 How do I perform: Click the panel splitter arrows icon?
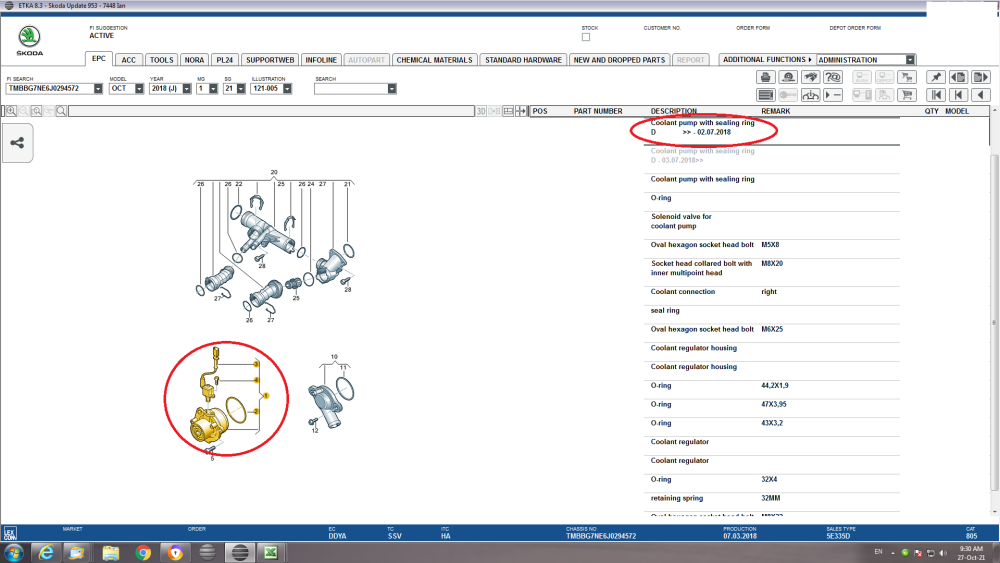tap(521, 111)
